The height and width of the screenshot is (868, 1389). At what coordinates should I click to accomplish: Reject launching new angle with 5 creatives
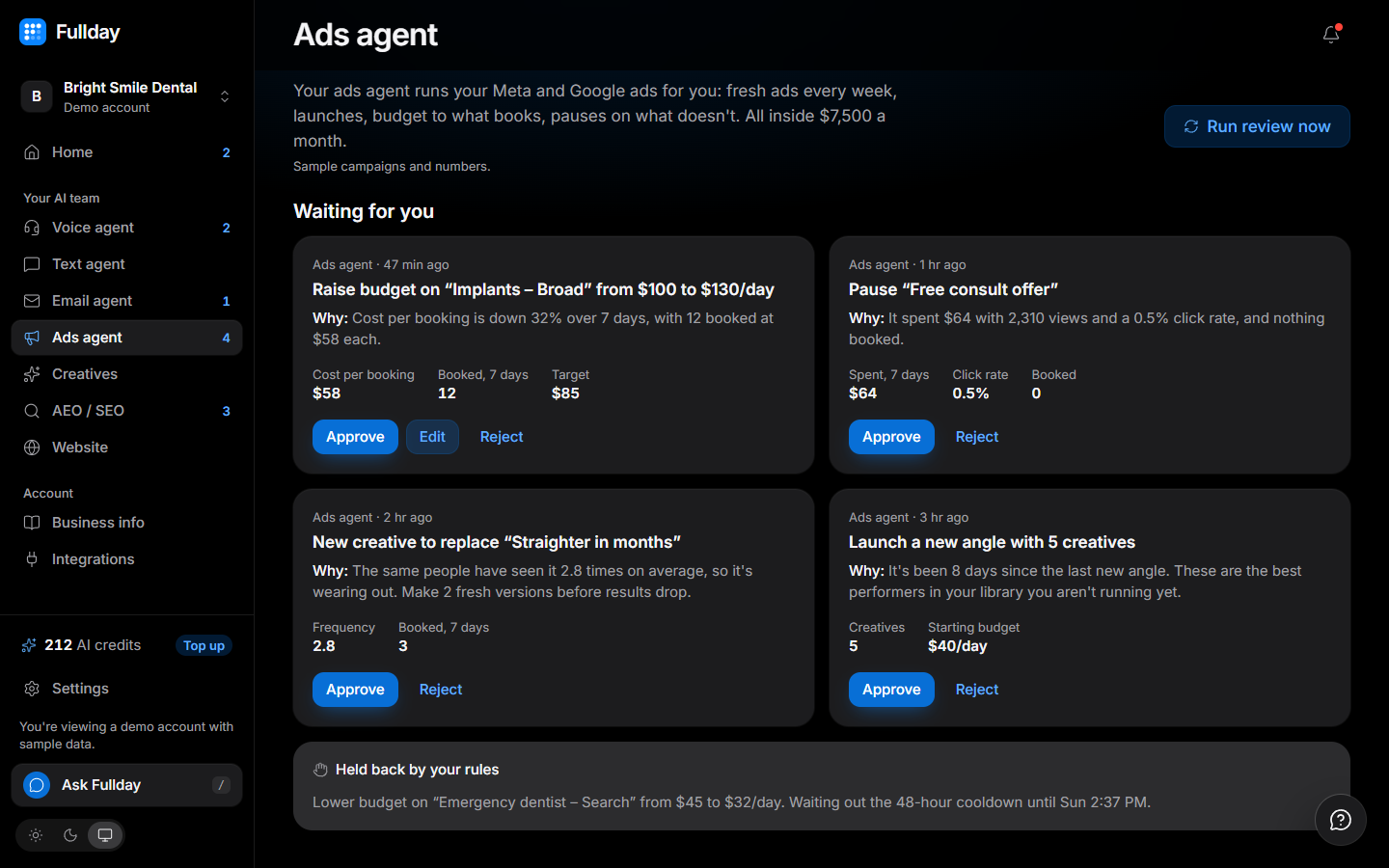coord(977,690)
